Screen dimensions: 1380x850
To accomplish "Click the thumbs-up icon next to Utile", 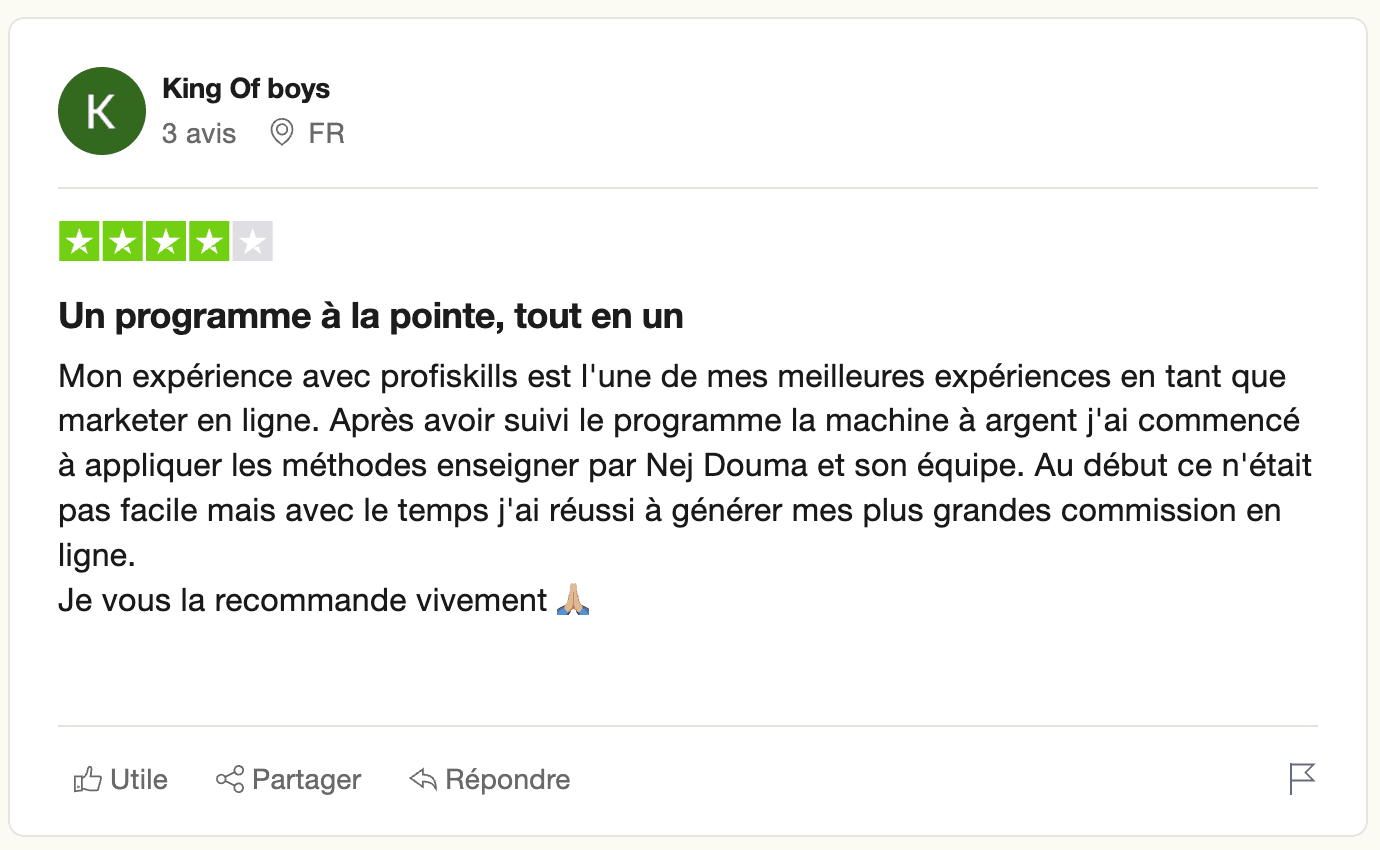I will (88, 780).
